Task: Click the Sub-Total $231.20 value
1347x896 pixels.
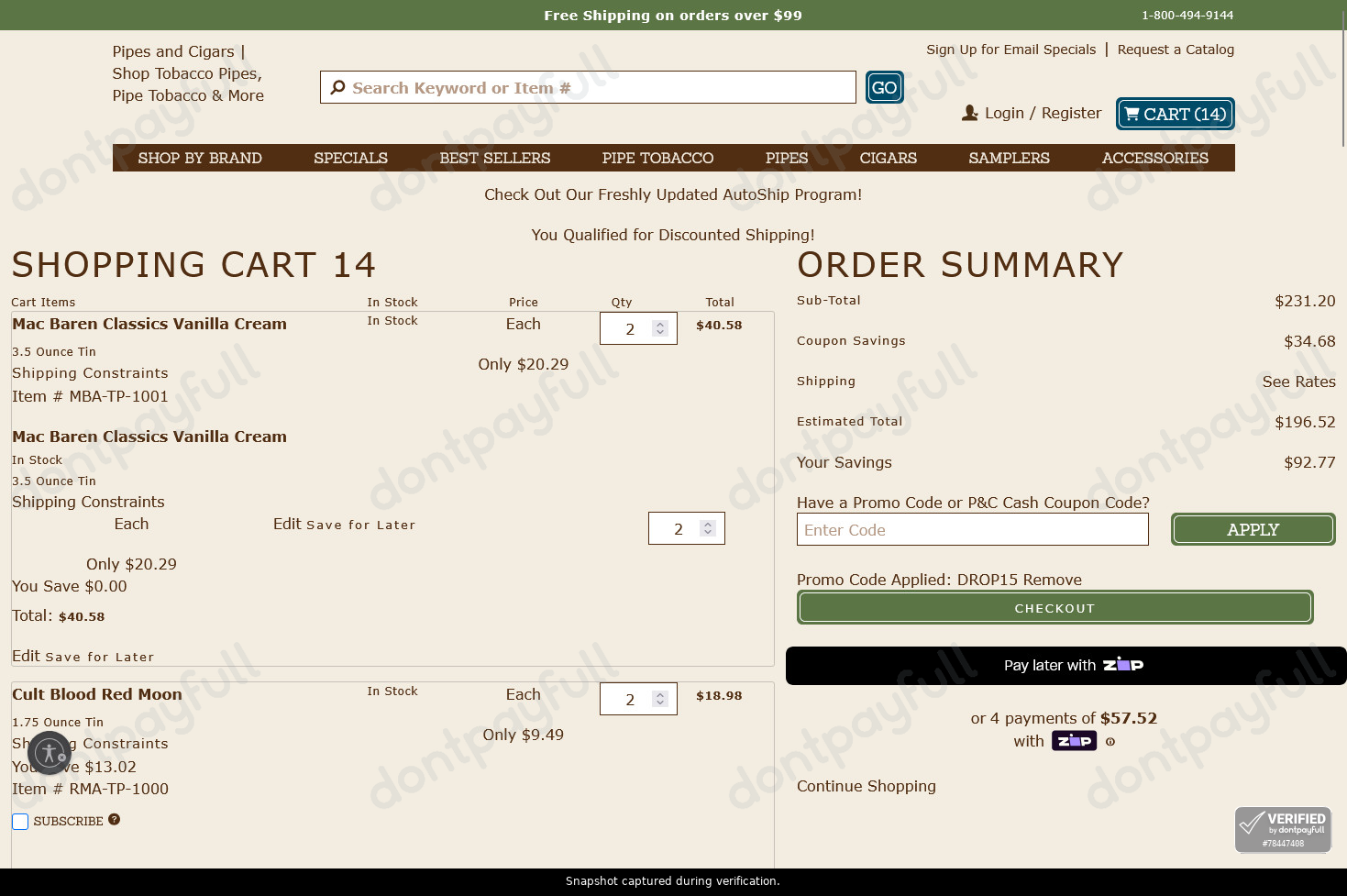Action: pyautogui.click(x=1306, y=301)
